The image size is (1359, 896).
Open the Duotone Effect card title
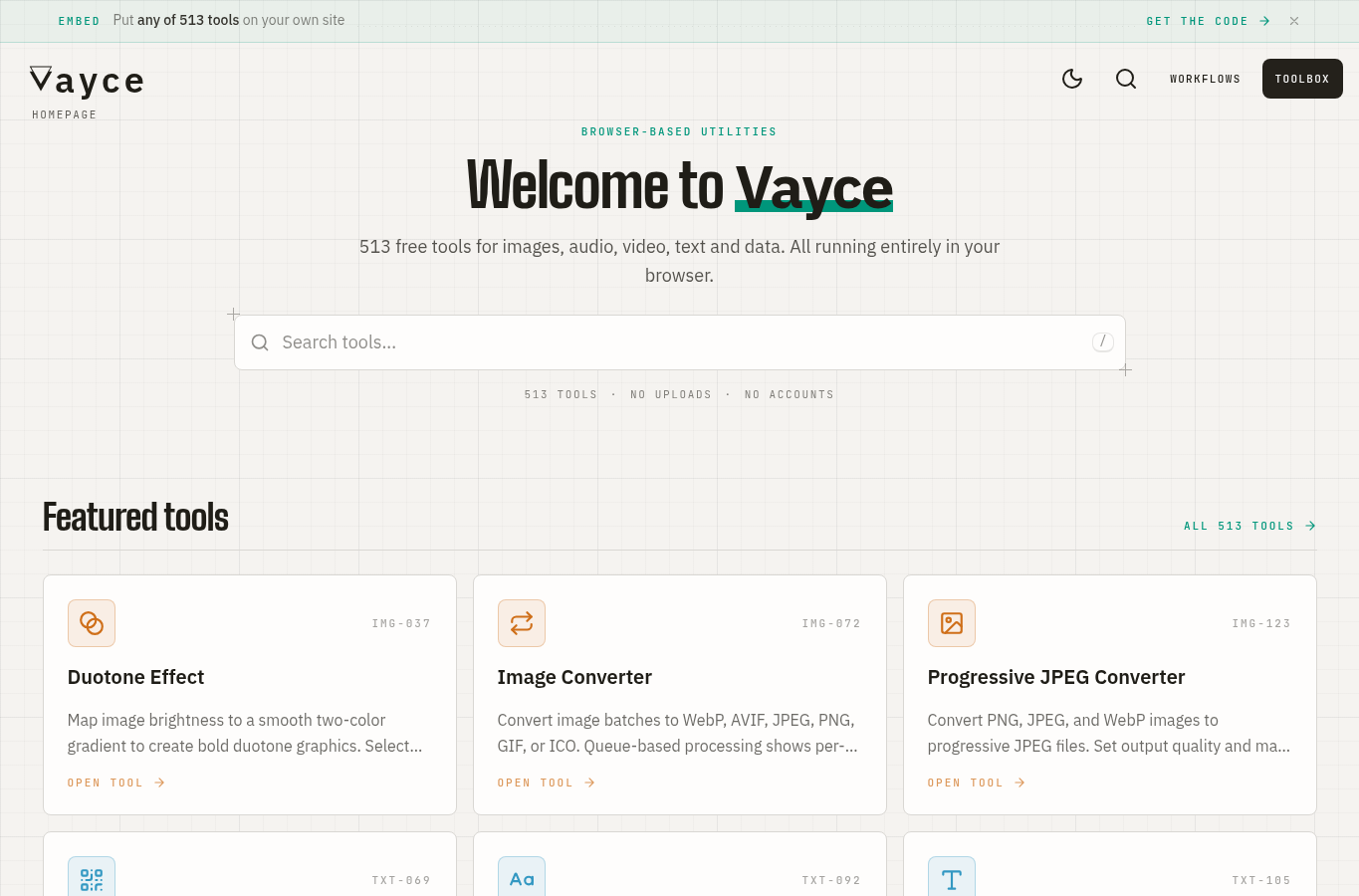(135, 677)
